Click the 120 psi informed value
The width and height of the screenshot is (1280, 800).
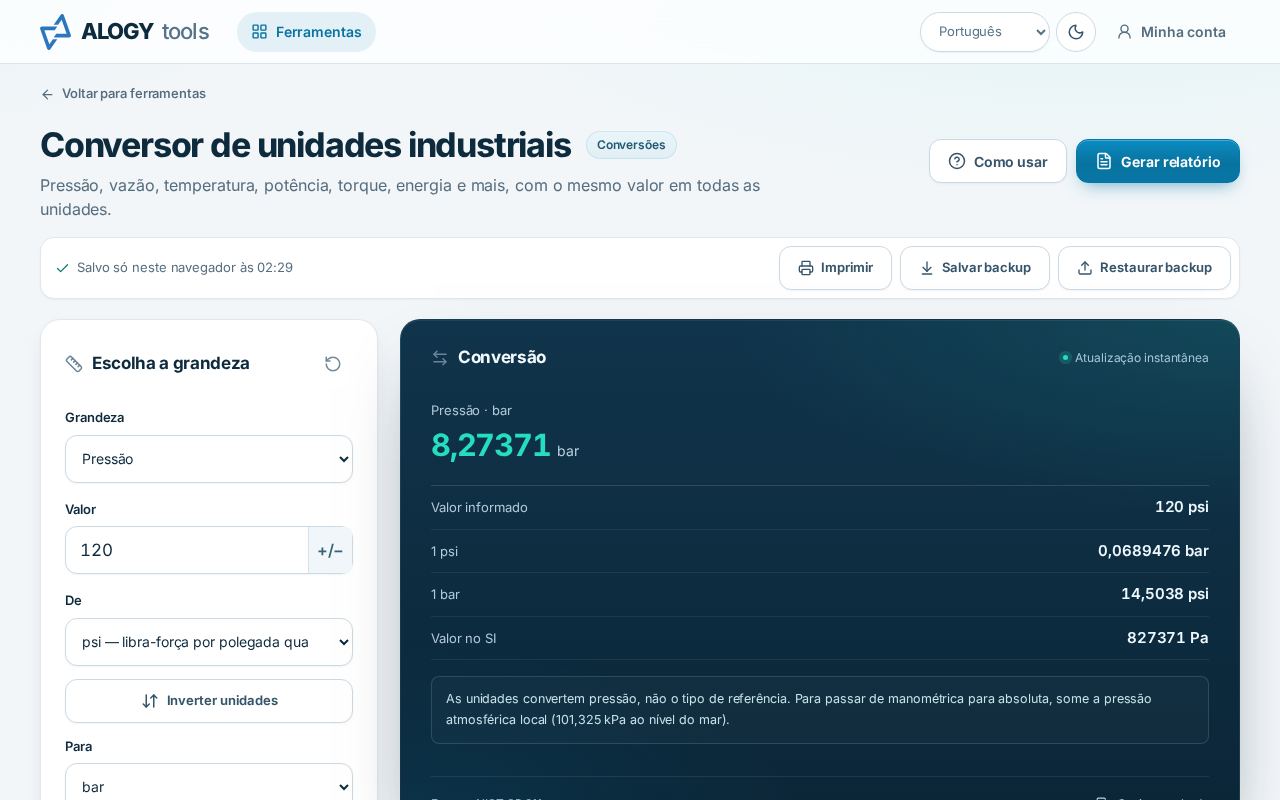tap(1182, 507)
